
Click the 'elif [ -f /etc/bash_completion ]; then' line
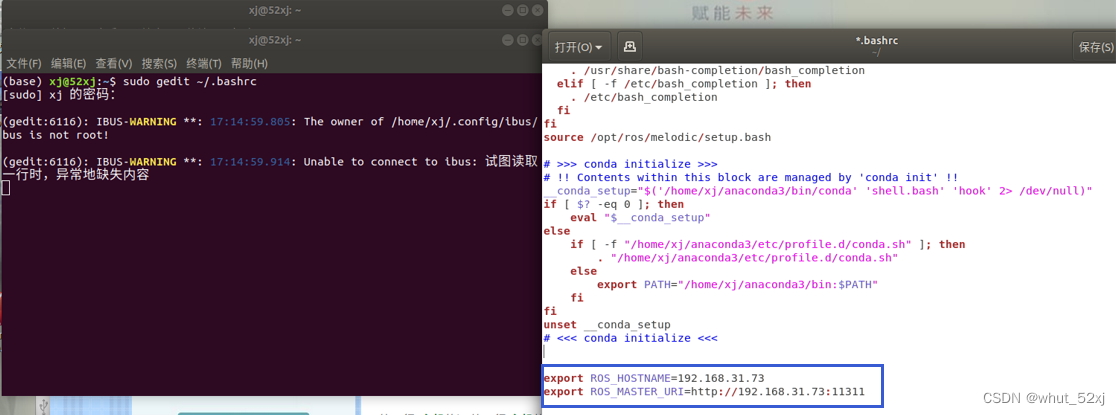tap(684, 84)
